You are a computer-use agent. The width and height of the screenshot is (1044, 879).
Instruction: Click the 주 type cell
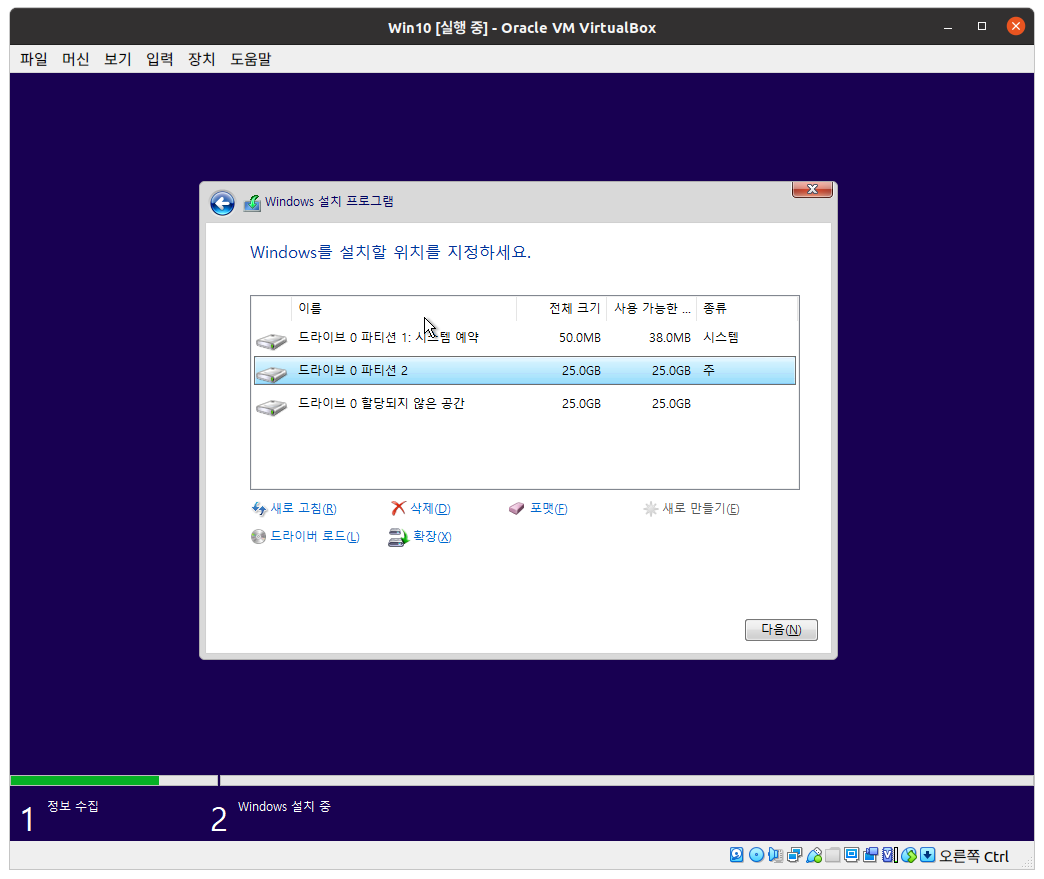pos(709,370)
